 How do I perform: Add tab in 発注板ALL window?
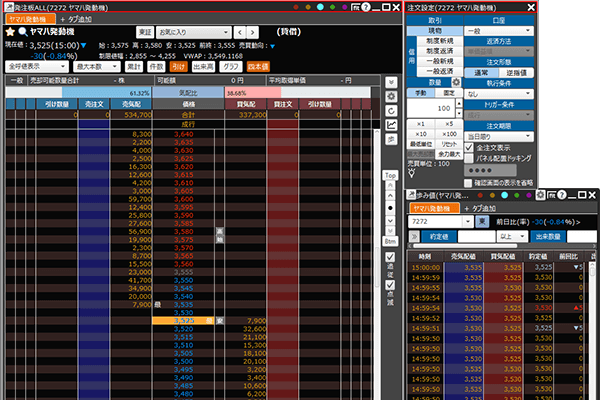(x=76, y=19)
